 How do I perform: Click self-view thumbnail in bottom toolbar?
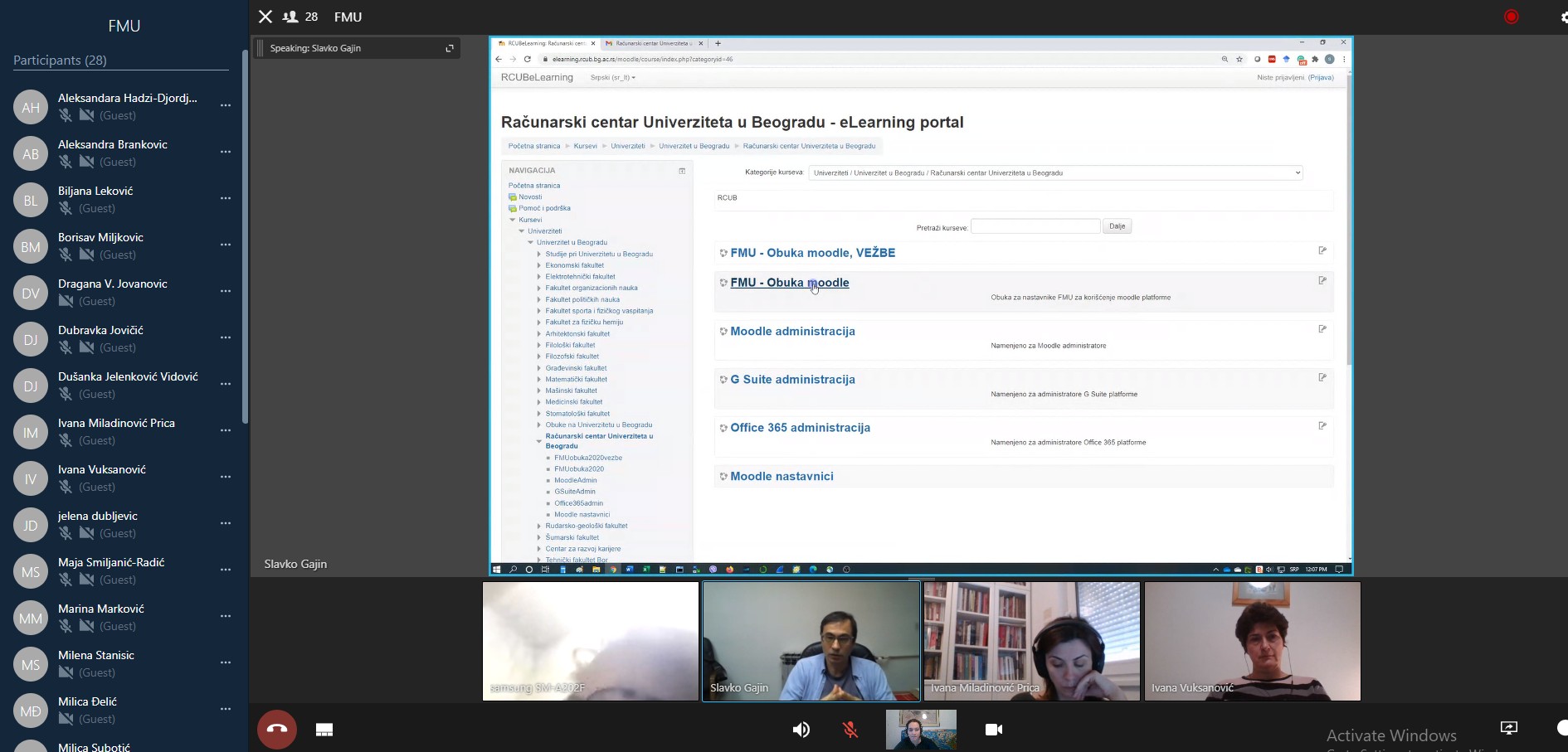[921, 730]
